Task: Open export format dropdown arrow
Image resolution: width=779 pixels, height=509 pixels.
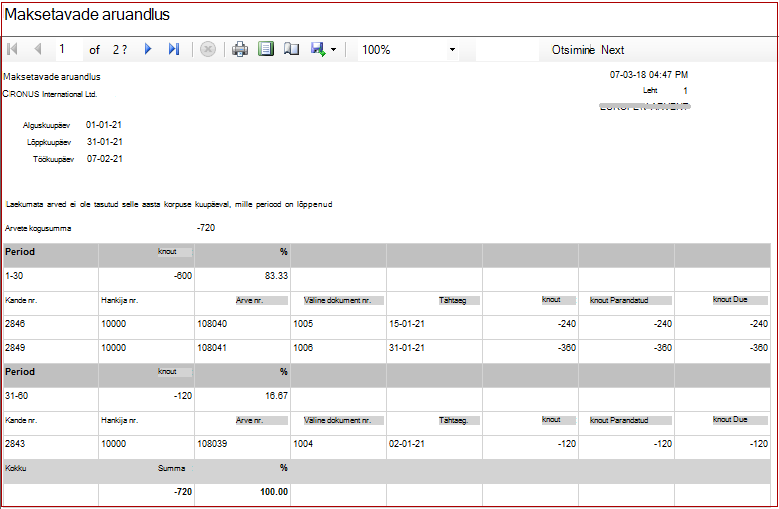Action: point(333,50)
